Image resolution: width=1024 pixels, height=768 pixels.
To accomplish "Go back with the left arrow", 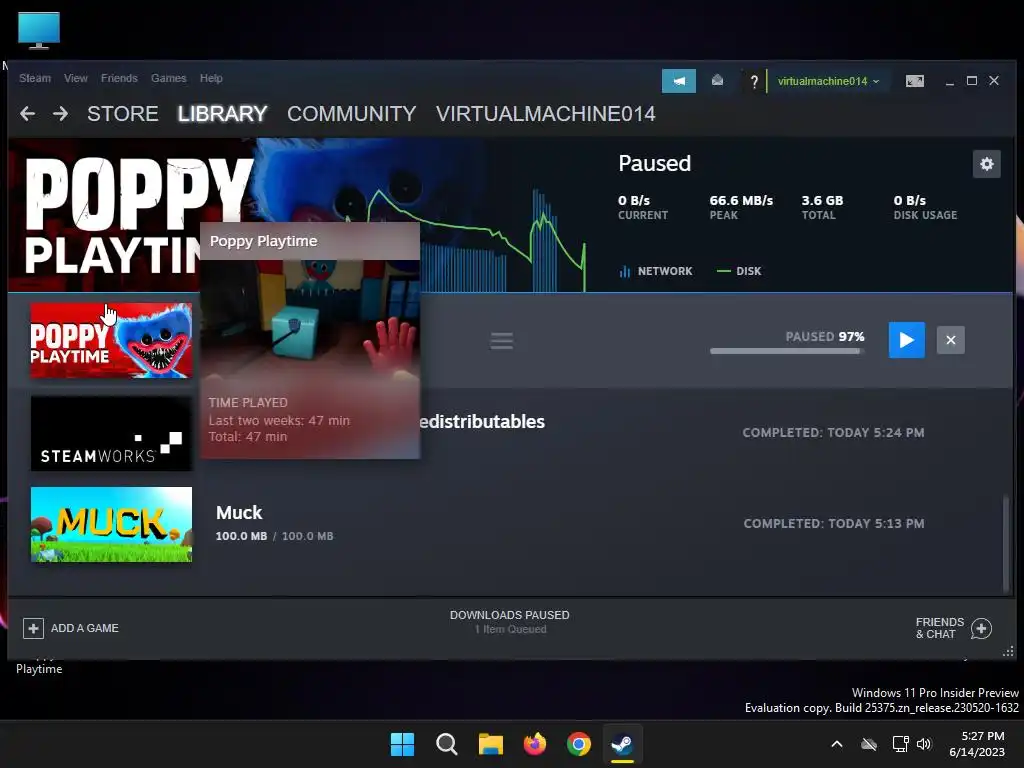I will pyautogui.click(x=27, y=114).
